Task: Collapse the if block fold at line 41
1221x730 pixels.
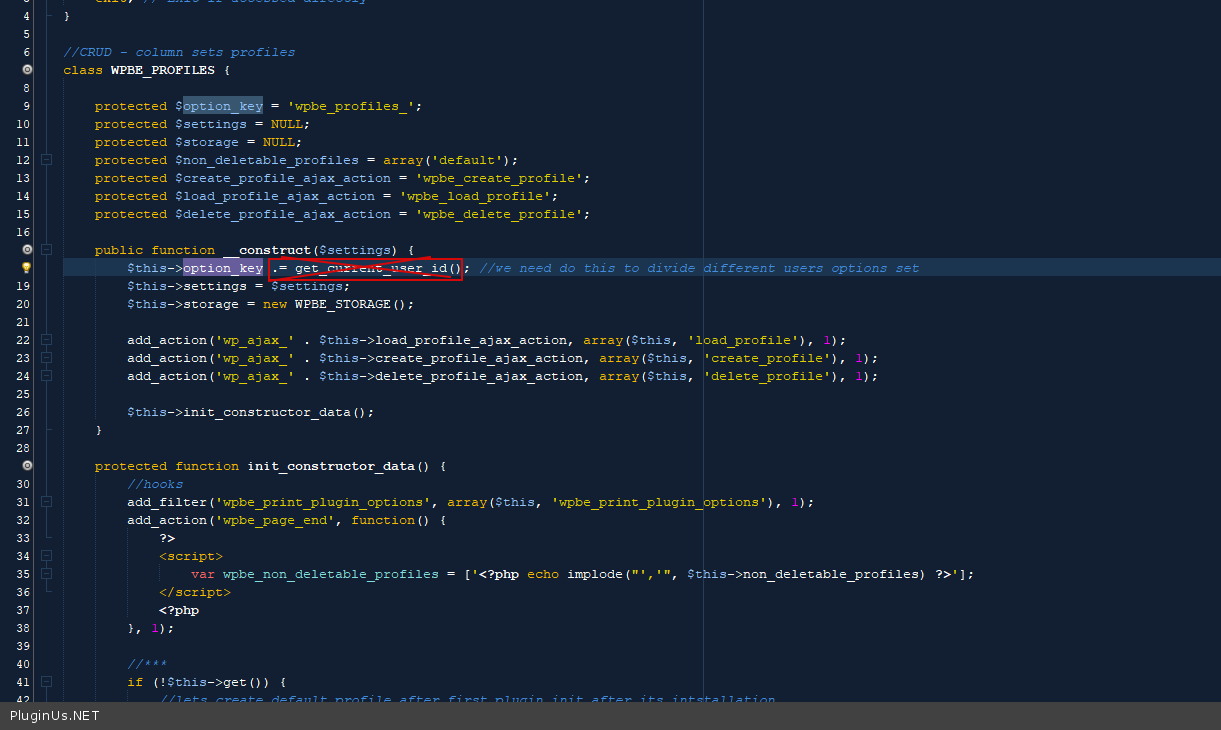Action: pos(46,682)
